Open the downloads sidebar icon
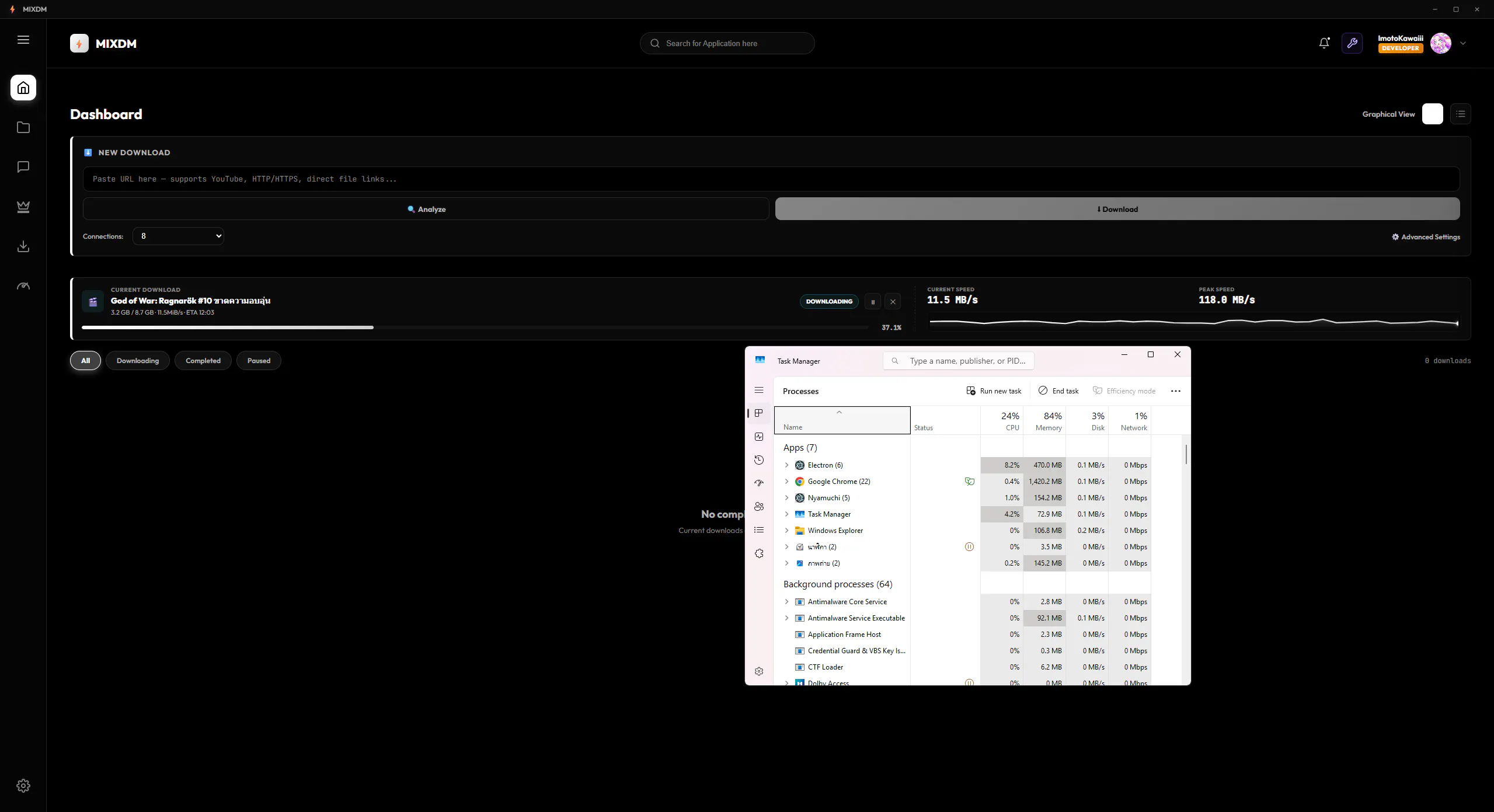 tap(23, 246)
